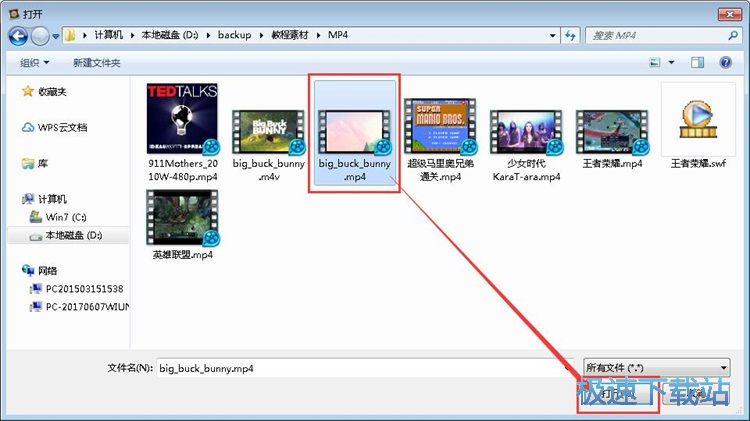Select 网络 in the navigation pane
This screenshot has height=421, width=750.
click(47, 271)
